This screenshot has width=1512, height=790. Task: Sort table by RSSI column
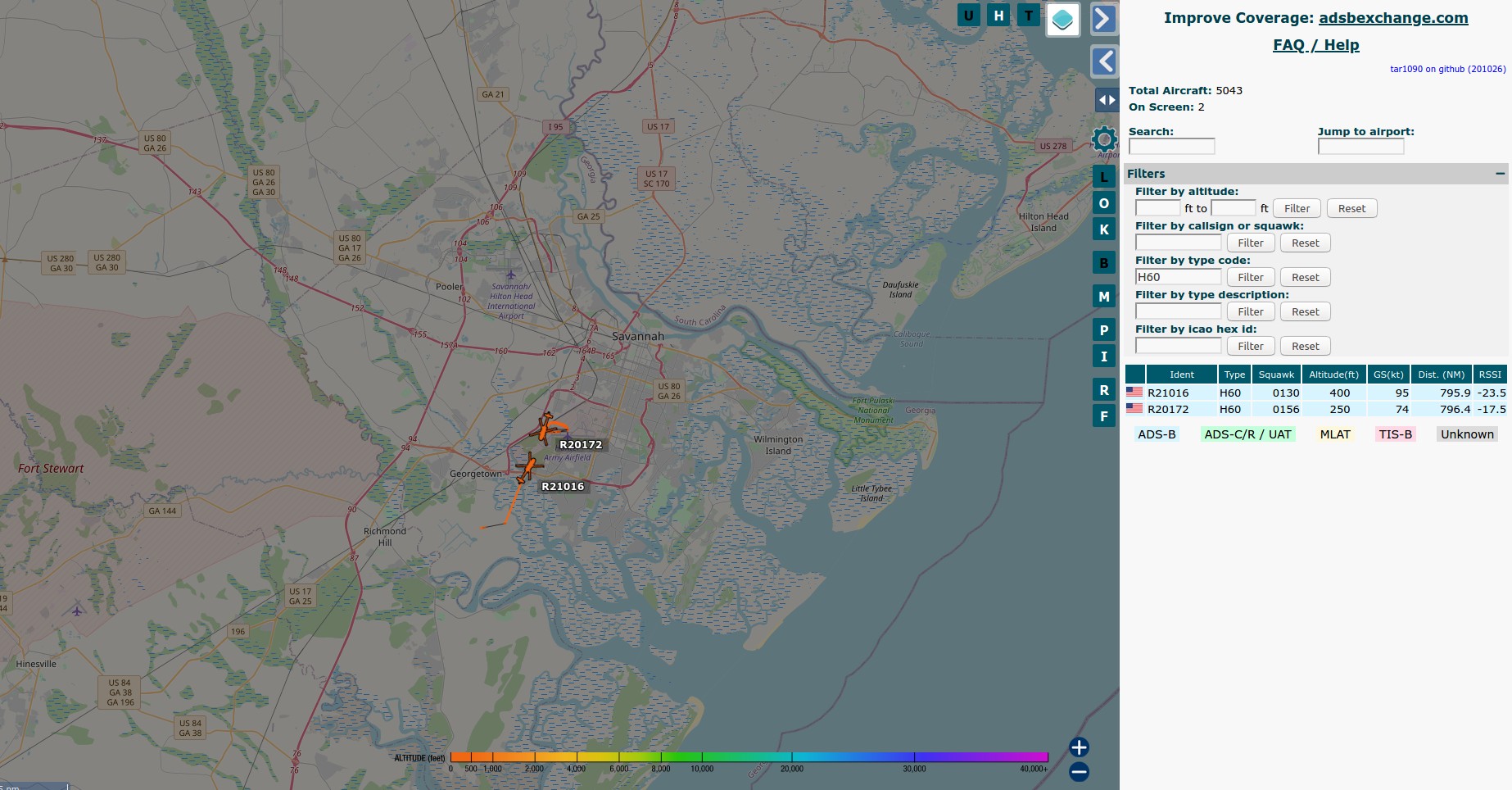(x=1490, y=375)
